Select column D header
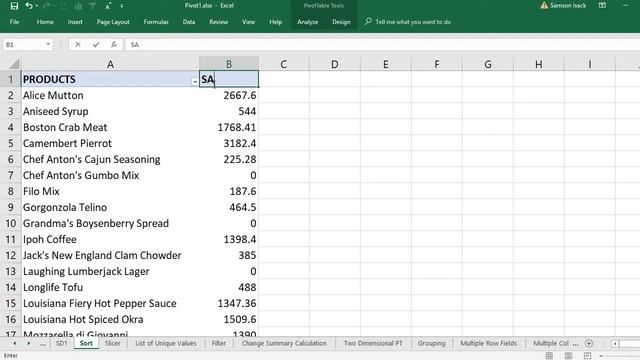The height and width of the screenshot is (360, 640). tap(335, 64)
